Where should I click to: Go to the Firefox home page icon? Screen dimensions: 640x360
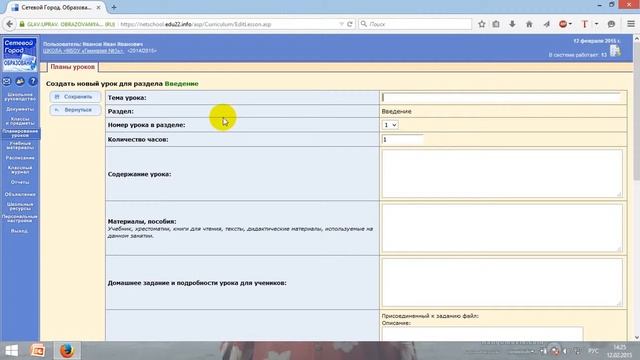pyautogui.click(x=529, y=24)
